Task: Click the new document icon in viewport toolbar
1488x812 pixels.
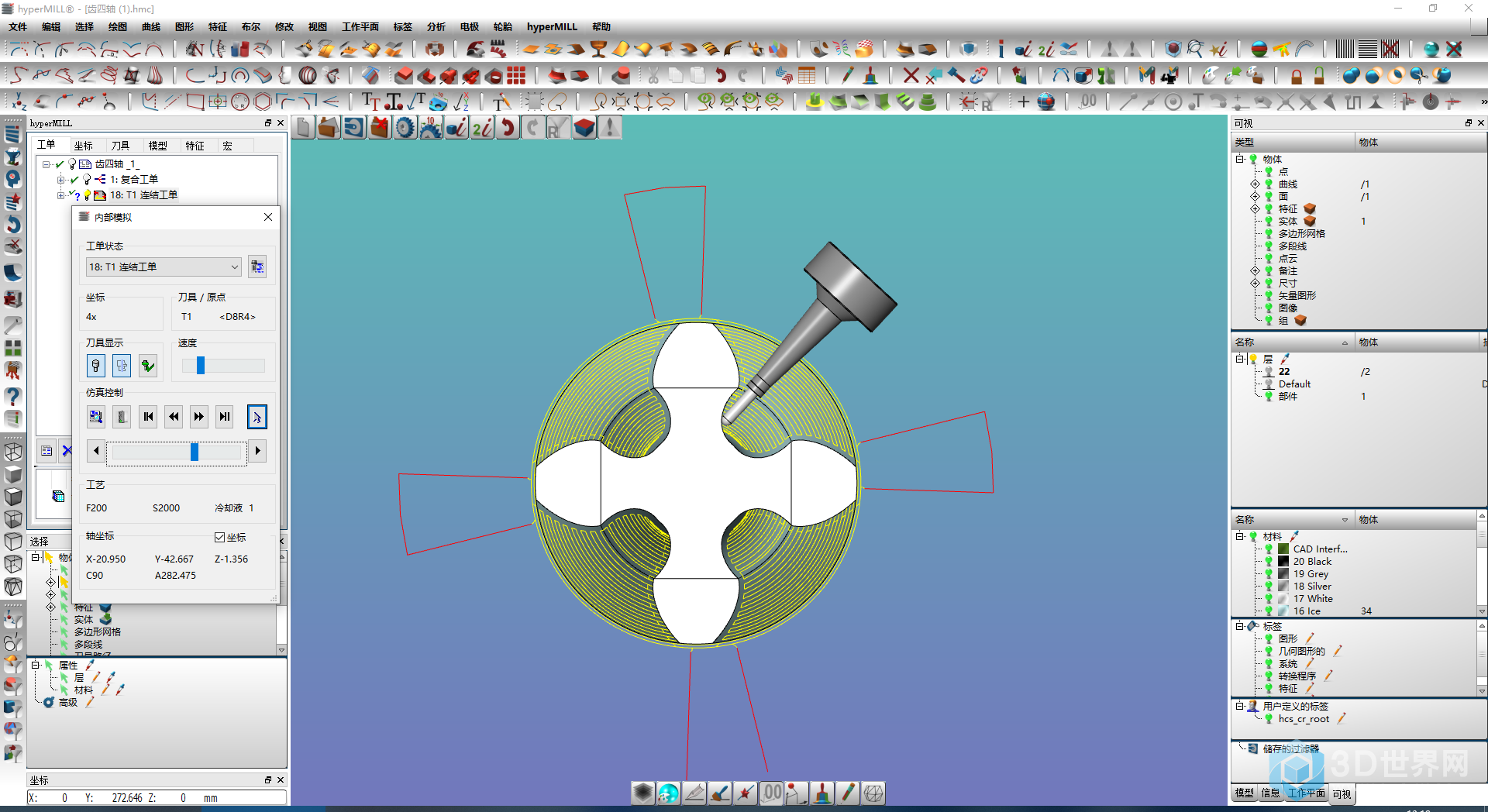Action: pyautogui.click(x=304, y=128)
